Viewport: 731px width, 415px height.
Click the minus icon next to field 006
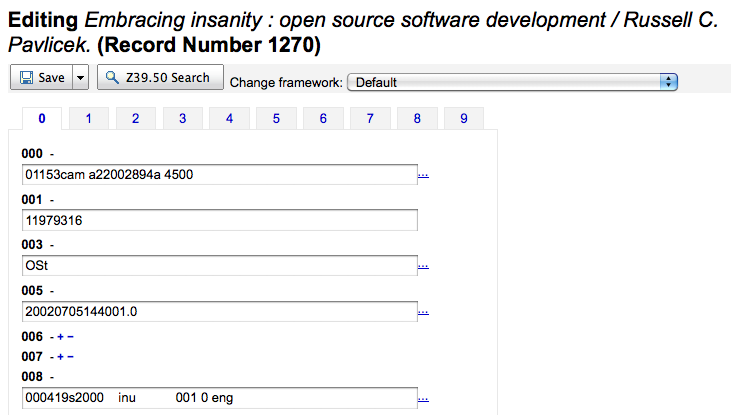point(70,337)
